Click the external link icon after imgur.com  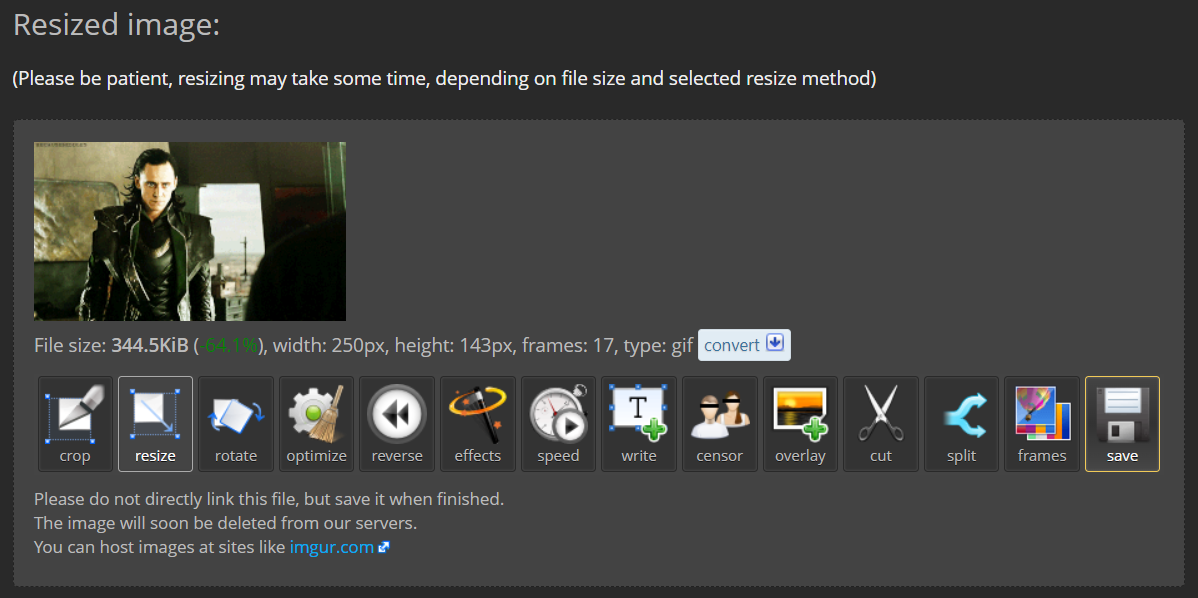click(x=384, y=548)
